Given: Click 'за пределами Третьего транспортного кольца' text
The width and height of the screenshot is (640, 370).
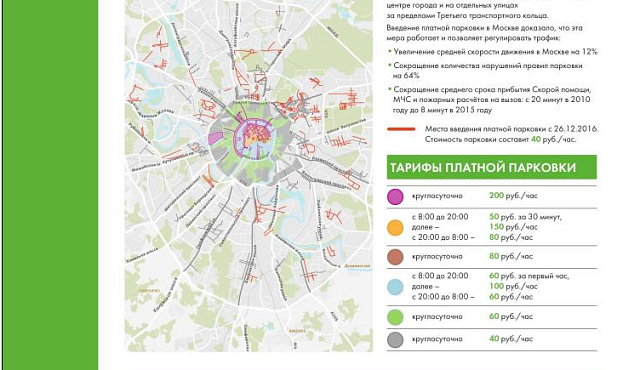Looking at the screenshot, I should (467, 16).
